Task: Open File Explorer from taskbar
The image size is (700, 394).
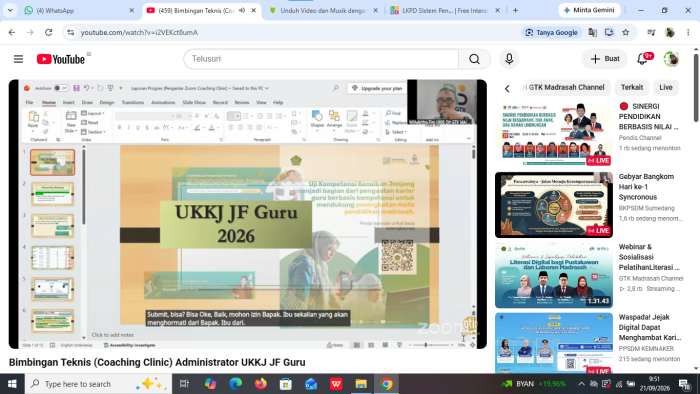Action: coord(361,384)
